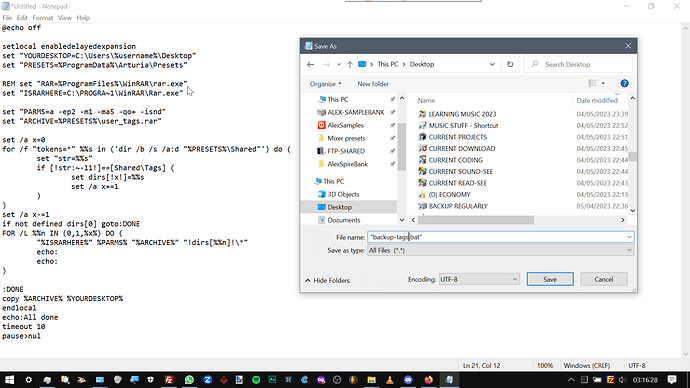Show hidden system tray icons
690x388 pixels.
click(571, 380)
